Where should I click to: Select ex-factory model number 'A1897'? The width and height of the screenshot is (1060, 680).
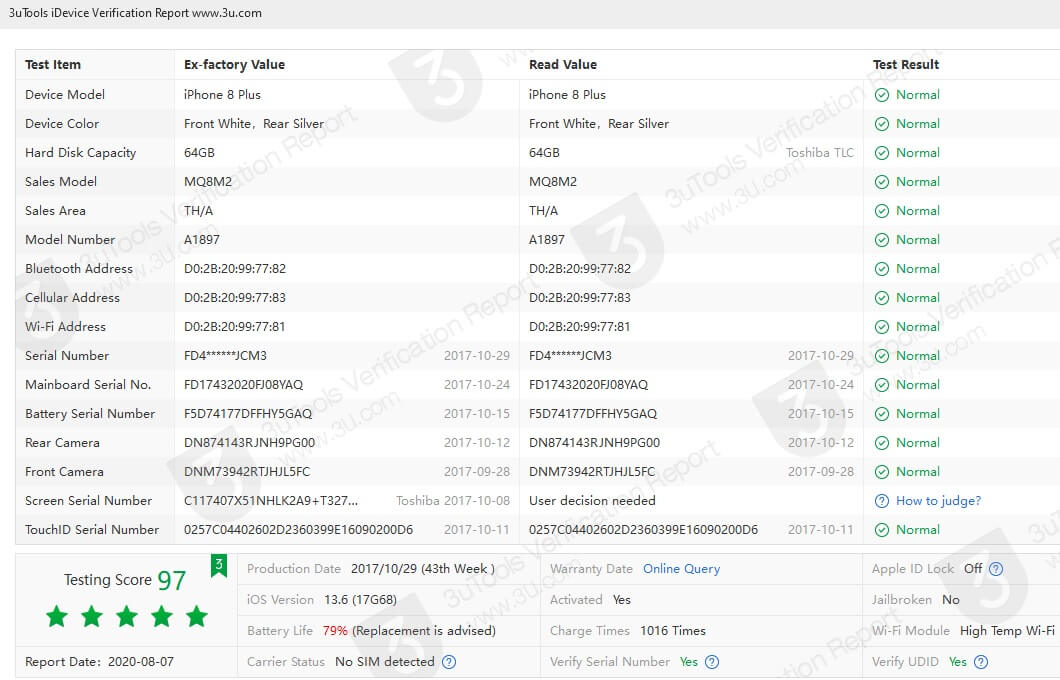tap(201, 240)
